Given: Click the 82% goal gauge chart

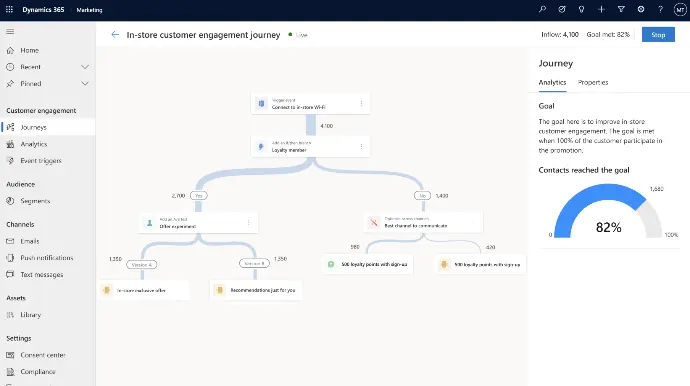Looking at the screenshot, I should pyautogui.click(x=608, y=211).
